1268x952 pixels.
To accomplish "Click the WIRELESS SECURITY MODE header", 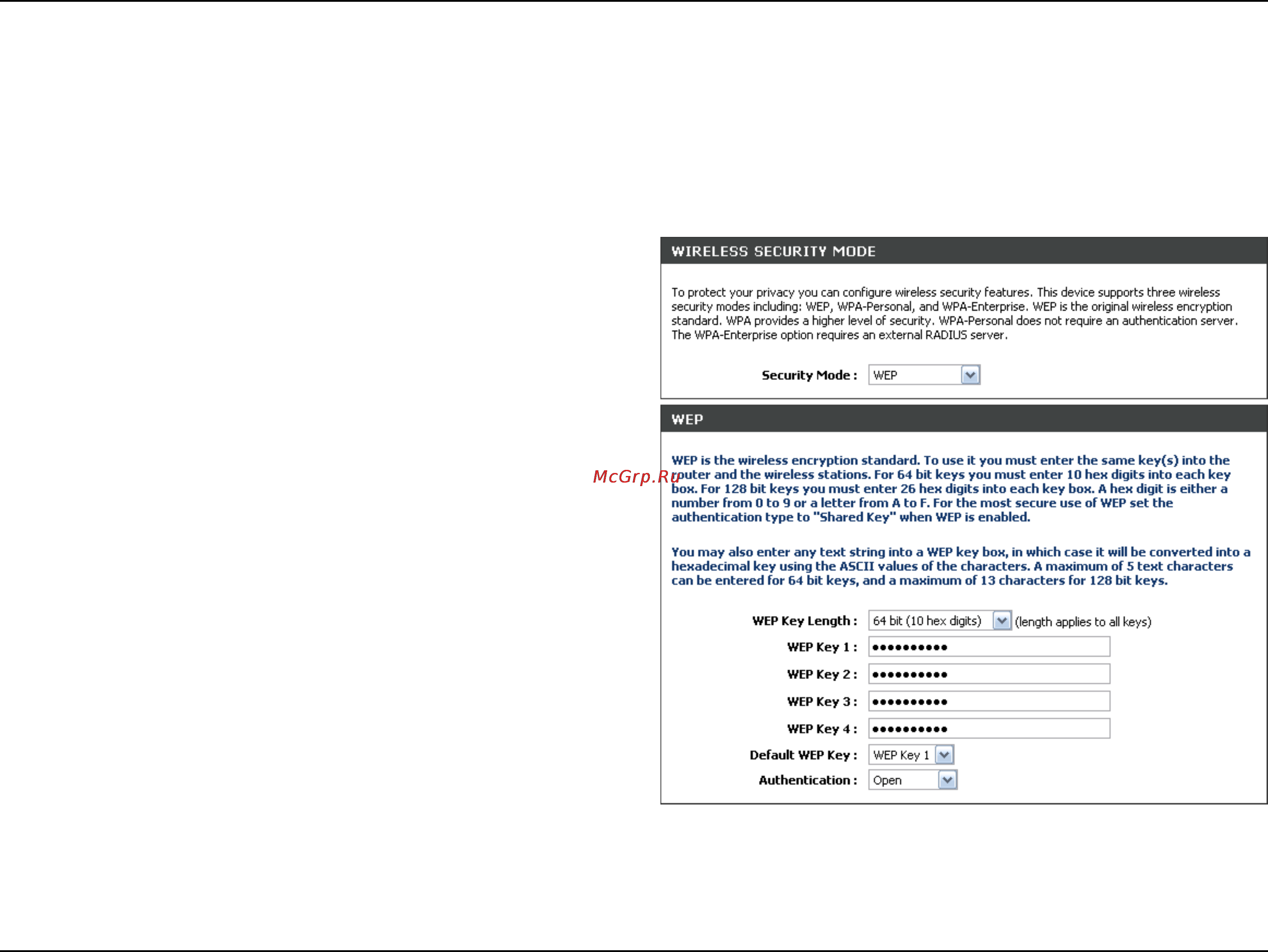I will (964, 251).
